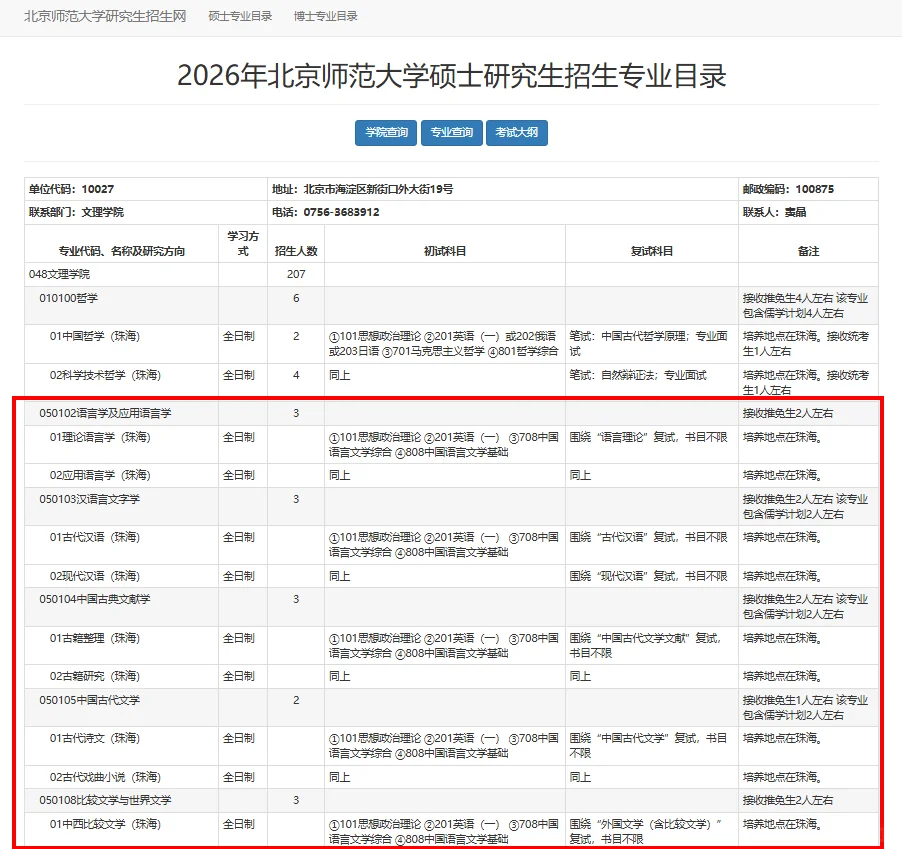Select the address 北京市海淀区新街口外大街19号
Image resolution: width=902 pixels, height=849 pixels.
(x=379, y=189)
